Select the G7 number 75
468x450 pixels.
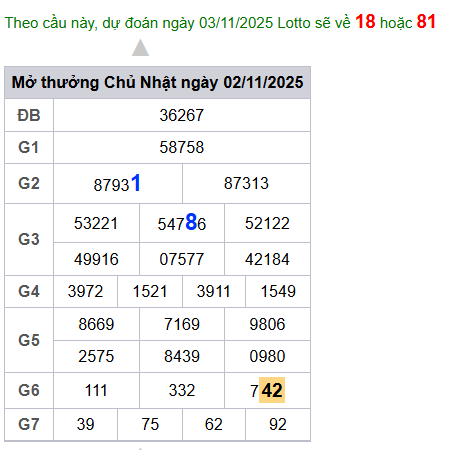(150, 424)
